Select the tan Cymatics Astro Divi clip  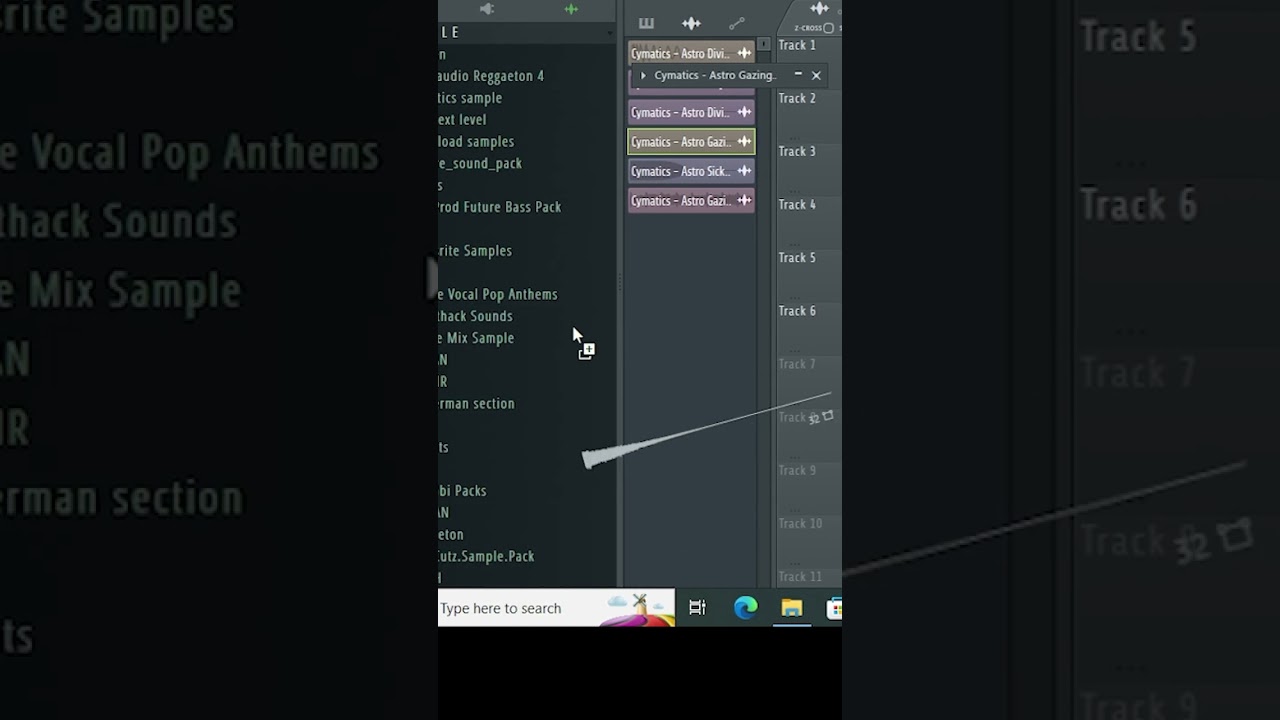click(x=691, y=53)
